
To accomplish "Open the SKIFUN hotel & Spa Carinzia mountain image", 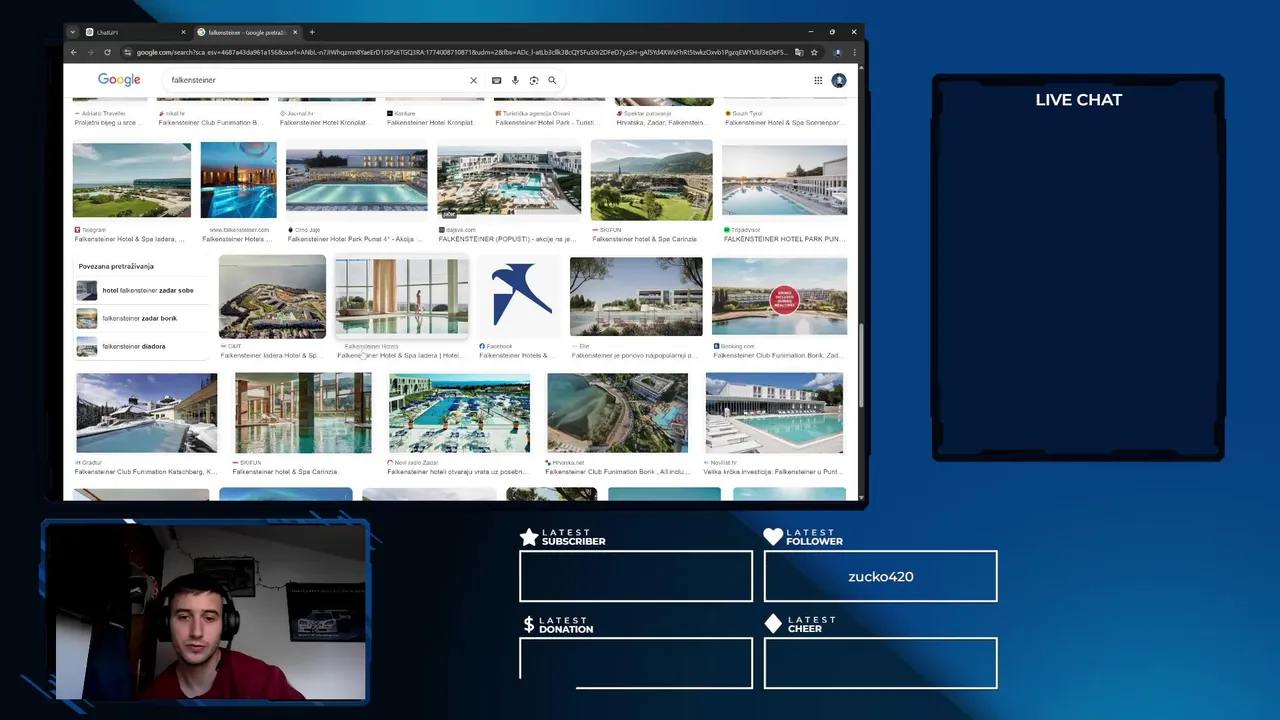I will click(x=651, y=180).
